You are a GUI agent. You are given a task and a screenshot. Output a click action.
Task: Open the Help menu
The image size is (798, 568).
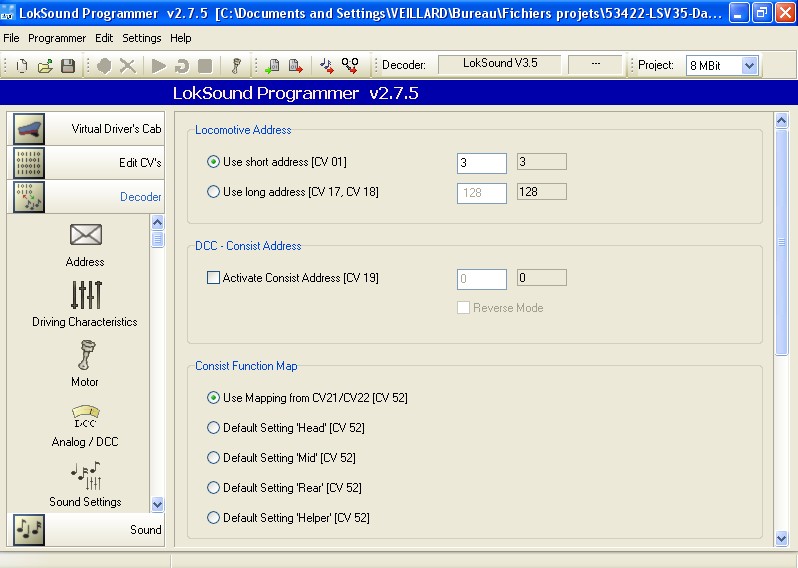181,38
